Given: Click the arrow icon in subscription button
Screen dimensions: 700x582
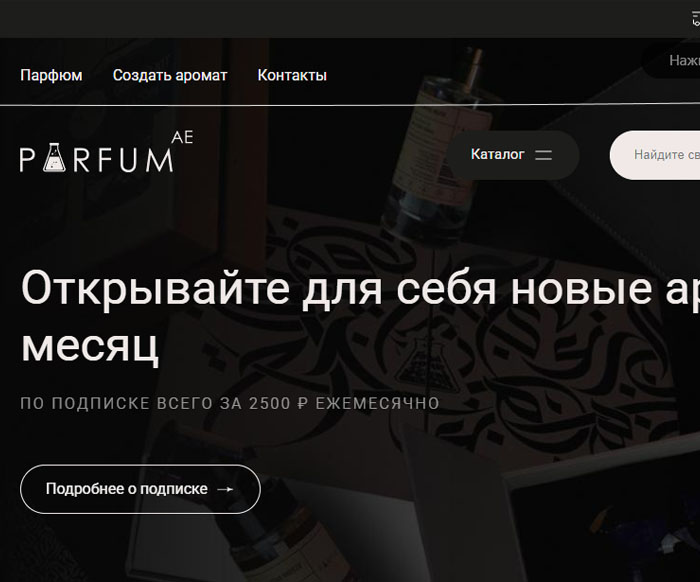Looking at the screenshot, I should point(225,489).
